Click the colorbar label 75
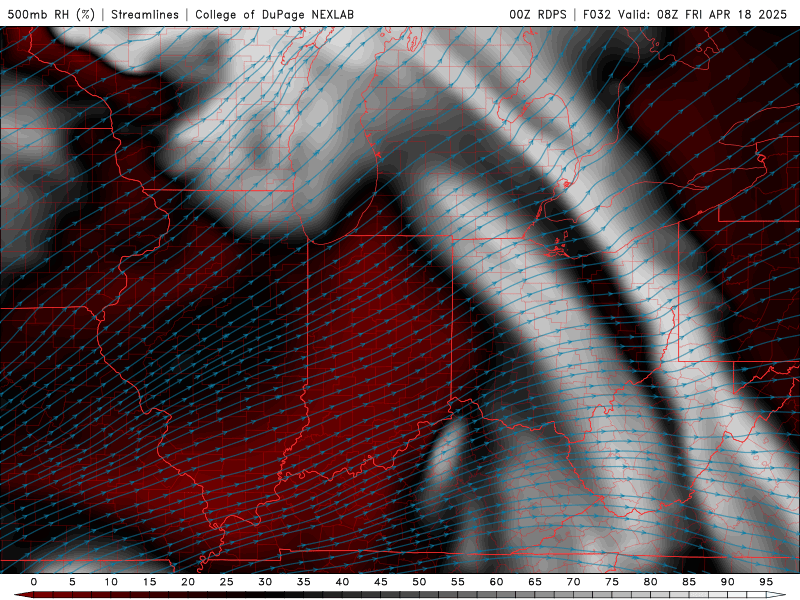This screenshot has height=600, width=800. [612, 582]
